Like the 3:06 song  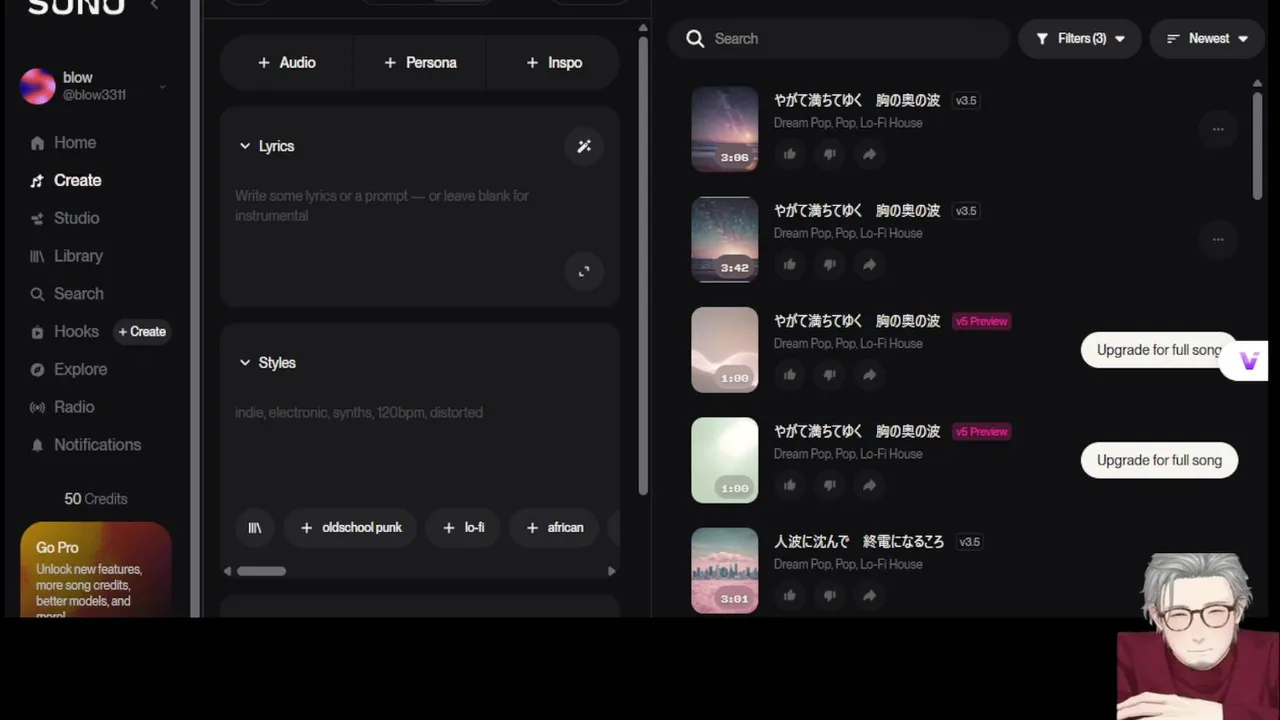[790, 154]
